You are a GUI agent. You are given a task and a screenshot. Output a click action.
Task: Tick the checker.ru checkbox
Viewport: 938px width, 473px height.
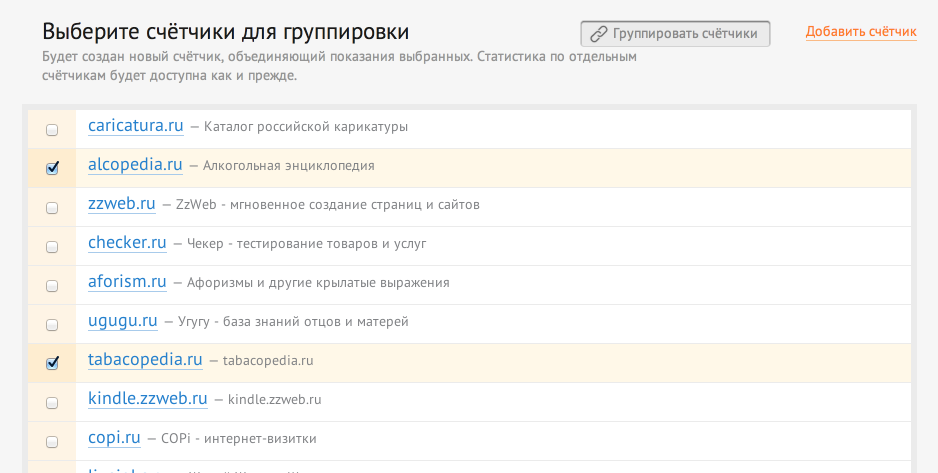tap(52, 247)
